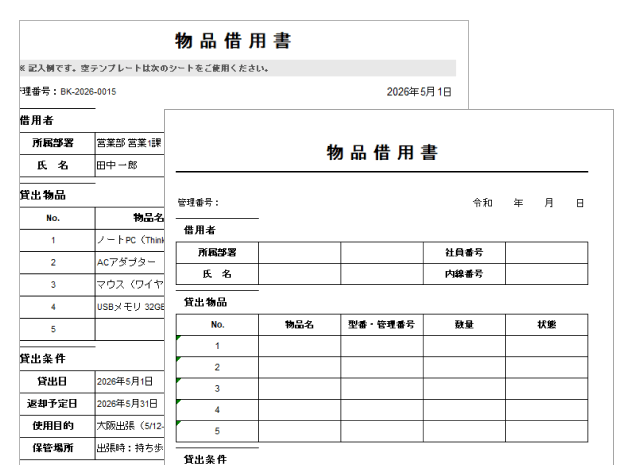Select the grey 記入例です note banner

click(x=238, y=68)
